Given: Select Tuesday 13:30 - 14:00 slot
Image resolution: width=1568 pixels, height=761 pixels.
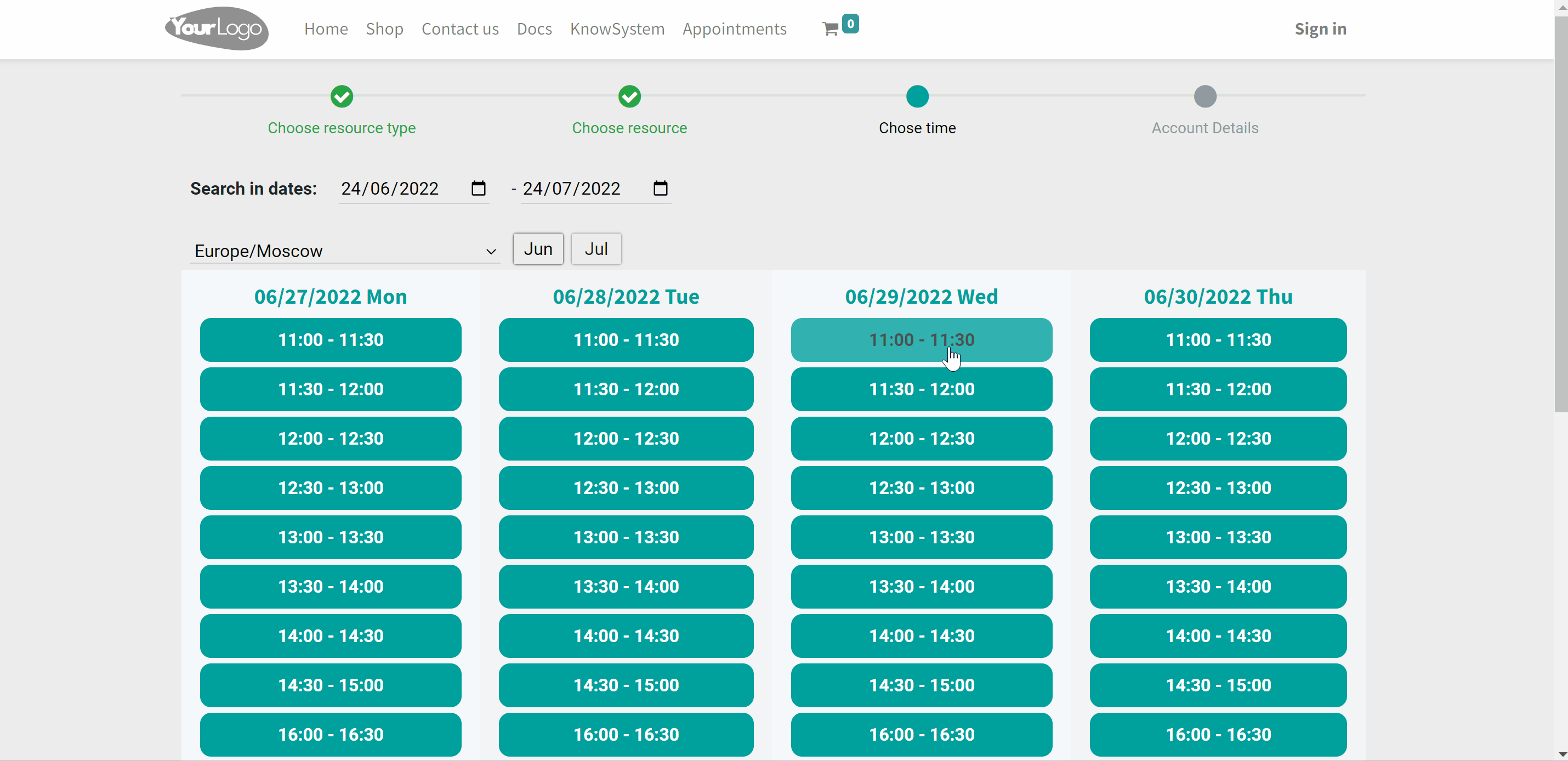Looking at the screenshot, I should point(626,586).
